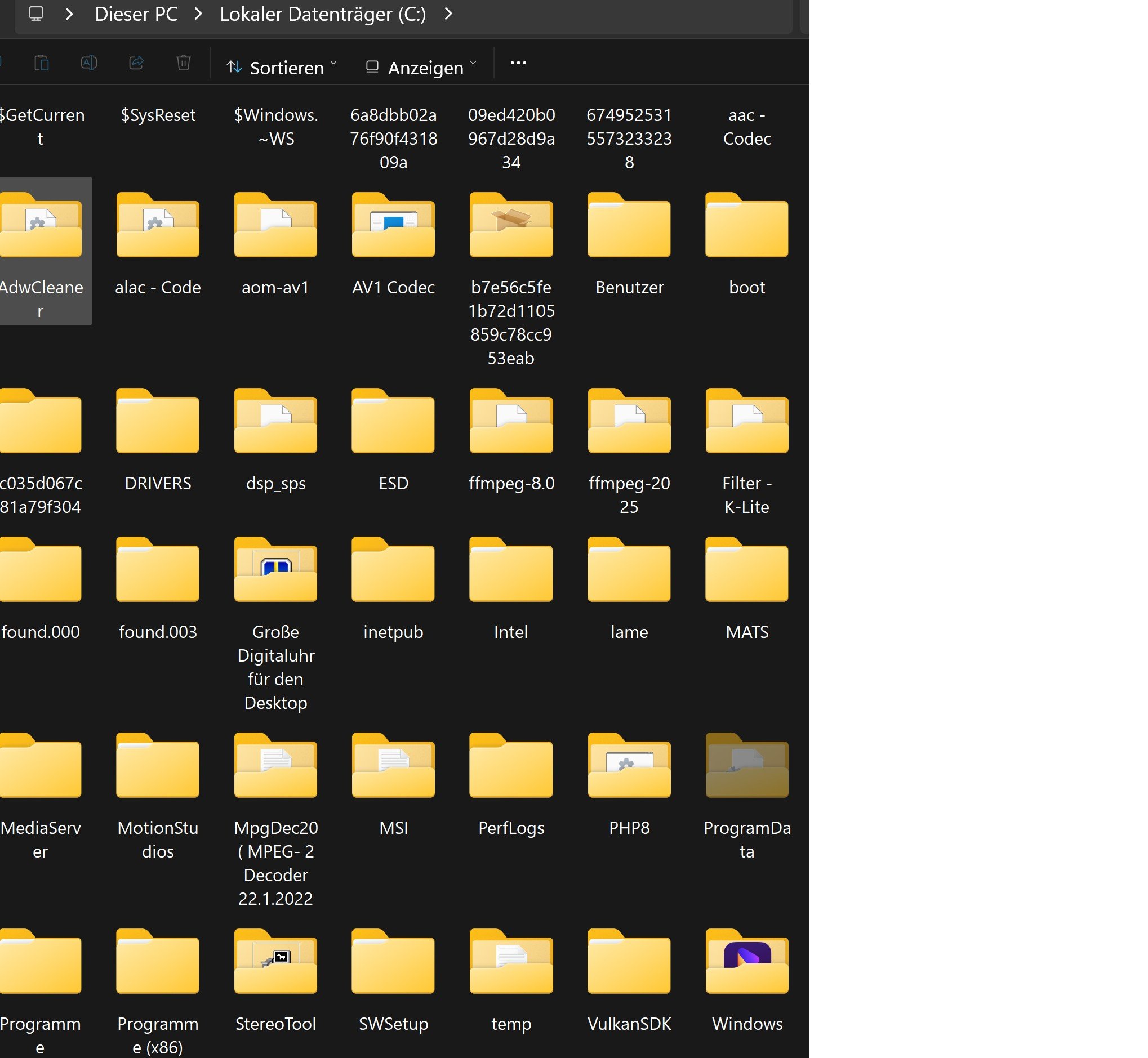Select the ffmpeg-2025 folder
The image size is (1148, 1058).
630,452
